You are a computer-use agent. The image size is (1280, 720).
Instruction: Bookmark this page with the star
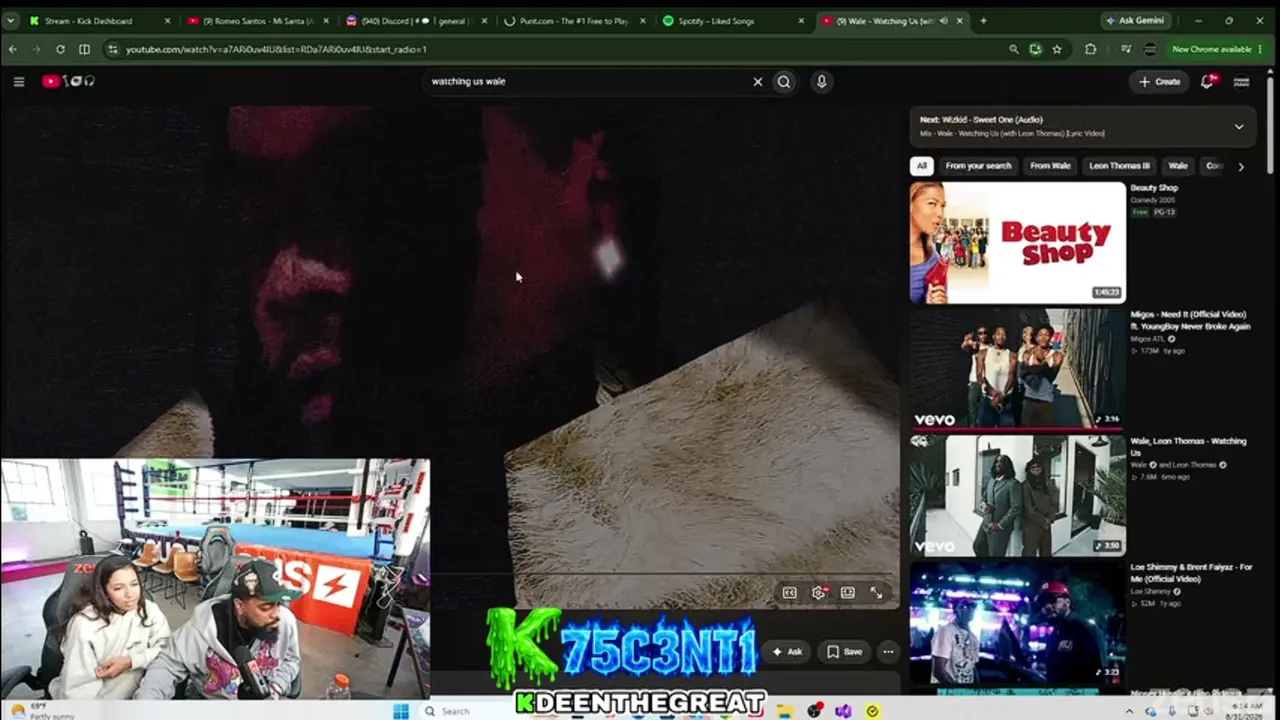pos(1057,49)
